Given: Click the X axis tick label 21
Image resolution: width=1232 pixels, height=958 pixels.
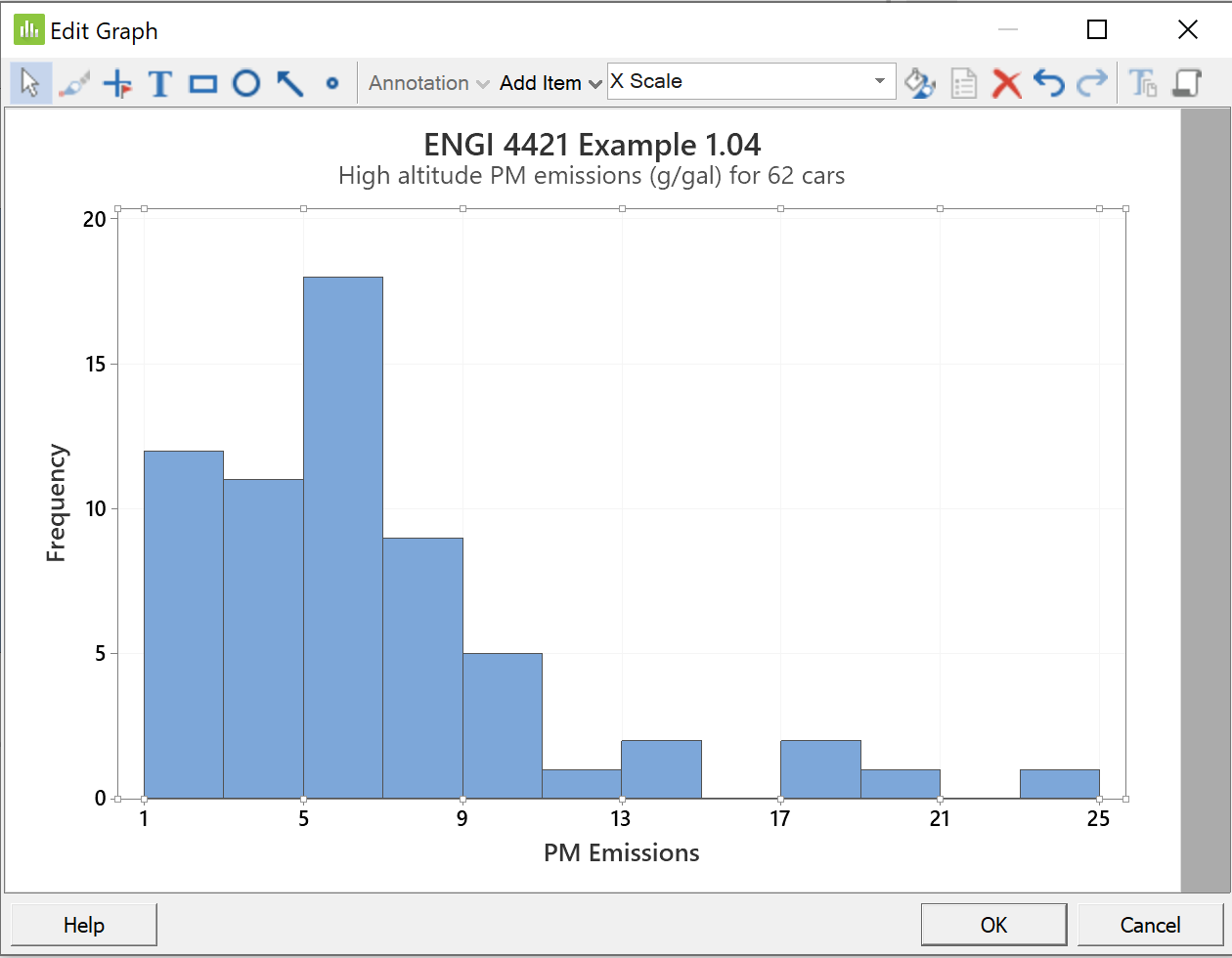Looking at the screenshot, I should coord(940,818).
